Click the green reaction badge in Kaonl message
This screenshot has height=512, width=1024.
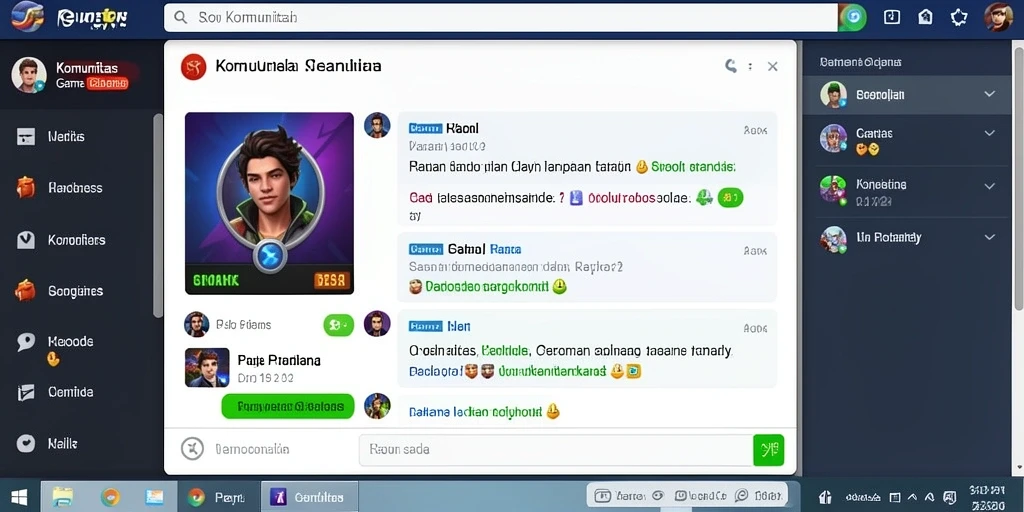(730, 197)
